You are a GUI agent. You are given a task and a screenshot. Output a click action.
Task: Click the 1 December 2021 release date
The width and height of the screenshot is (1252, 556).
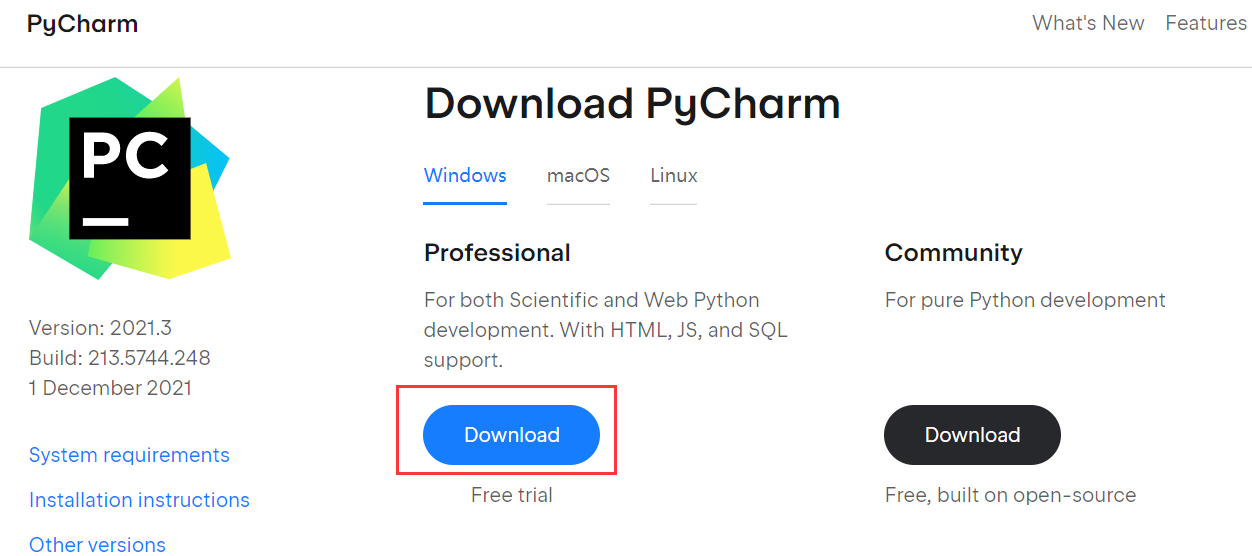(x=110, y=388)
